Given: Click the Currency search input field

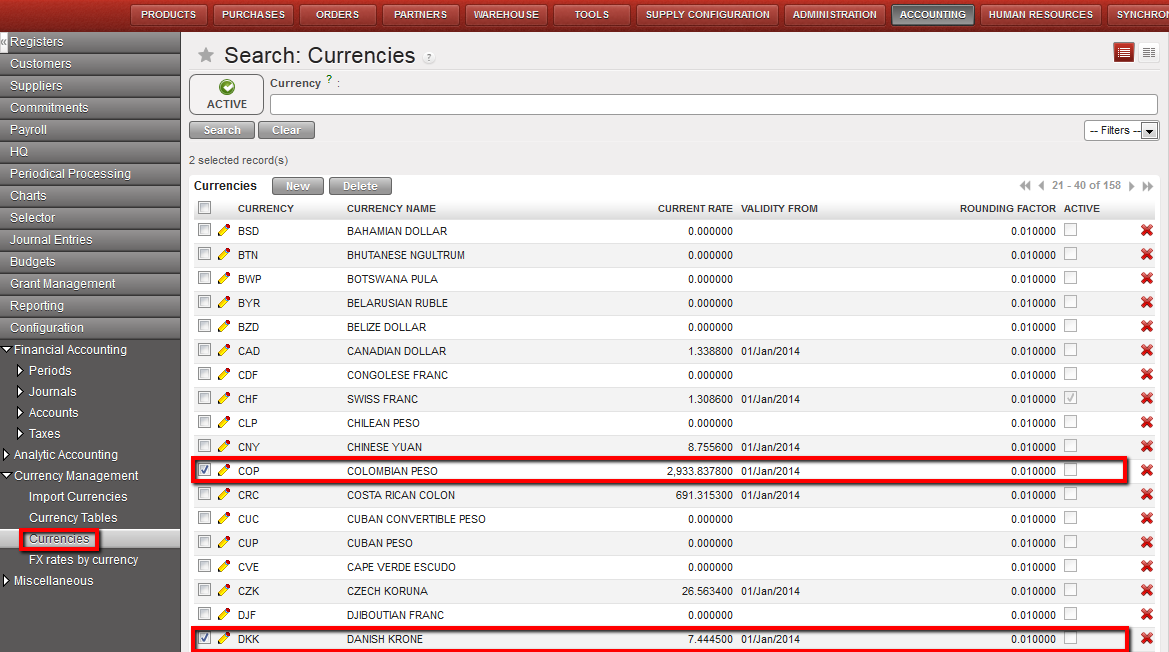Looking at the screenshot, I should pyautogui.click(x=713, y=105).
